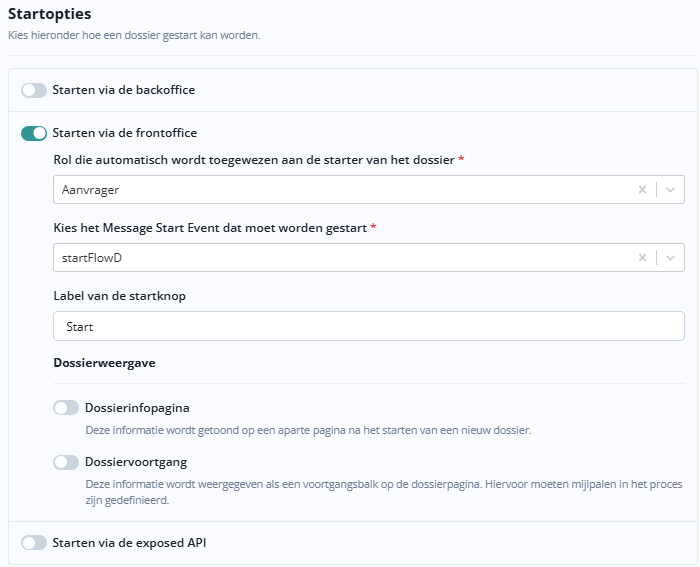
Task: Enable the Starten via de backoffice toggle
Action: 34,90
